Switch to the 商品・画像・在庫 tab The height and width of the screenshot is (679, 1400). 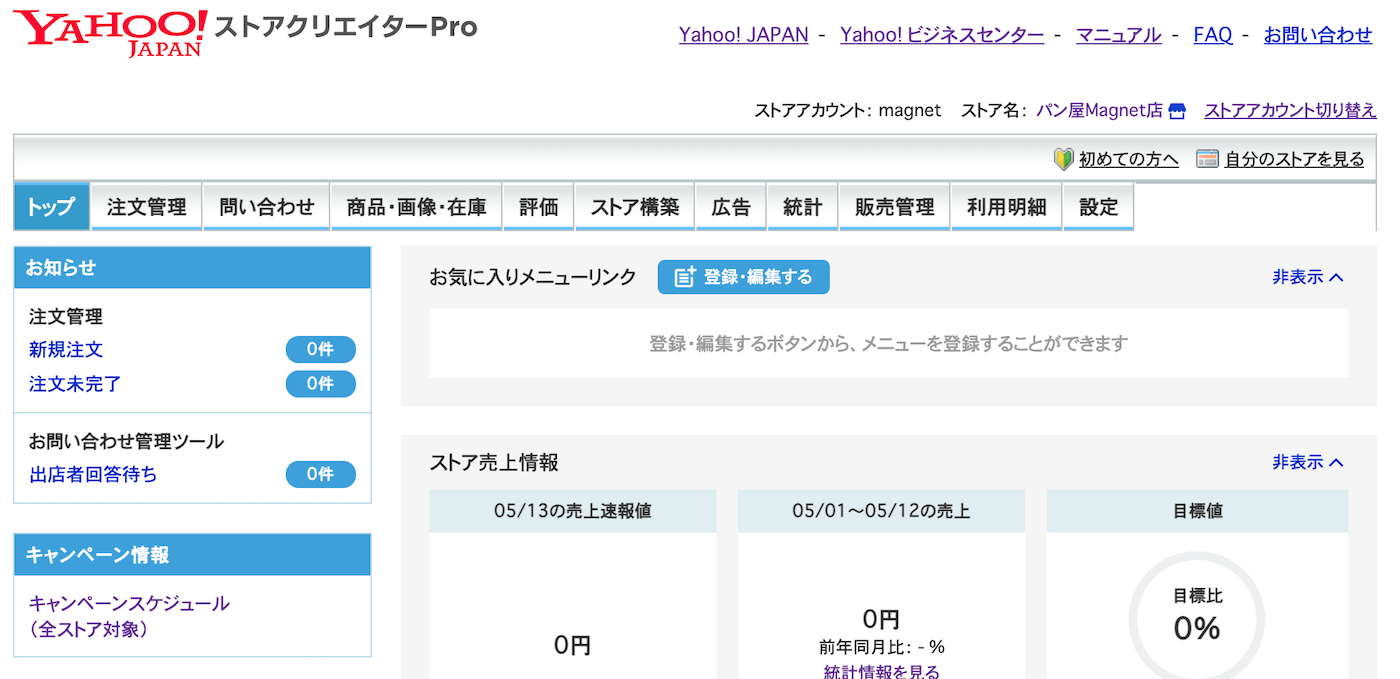click(x=417, y=207)
